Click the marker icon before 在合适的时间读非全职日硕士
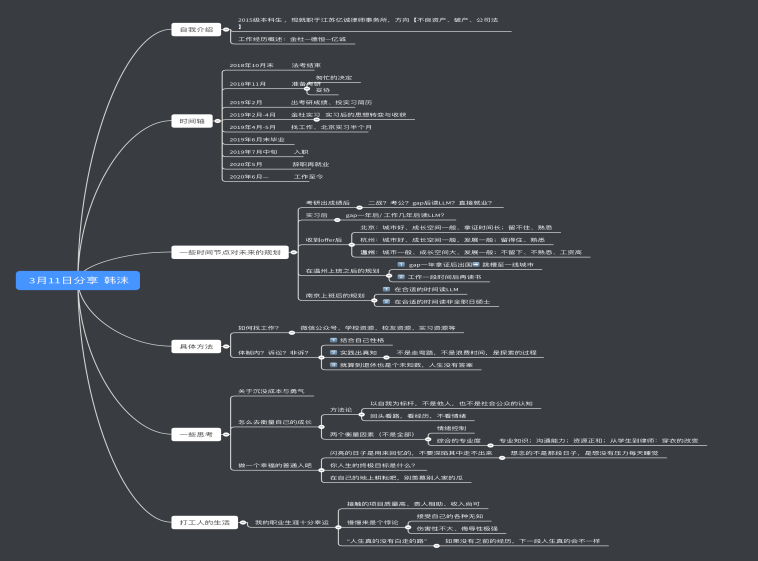Viewport: 758px width, 561px height. 387,301
